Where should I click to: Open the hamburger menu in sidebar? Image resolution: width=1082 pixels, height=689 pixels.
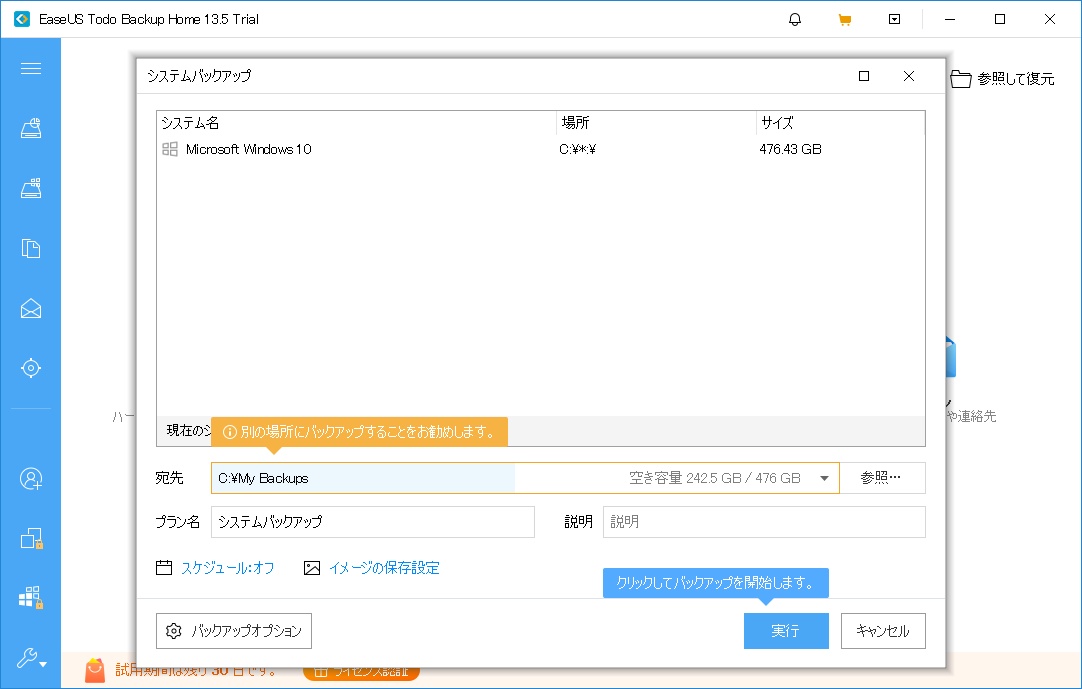pos(30,68)
